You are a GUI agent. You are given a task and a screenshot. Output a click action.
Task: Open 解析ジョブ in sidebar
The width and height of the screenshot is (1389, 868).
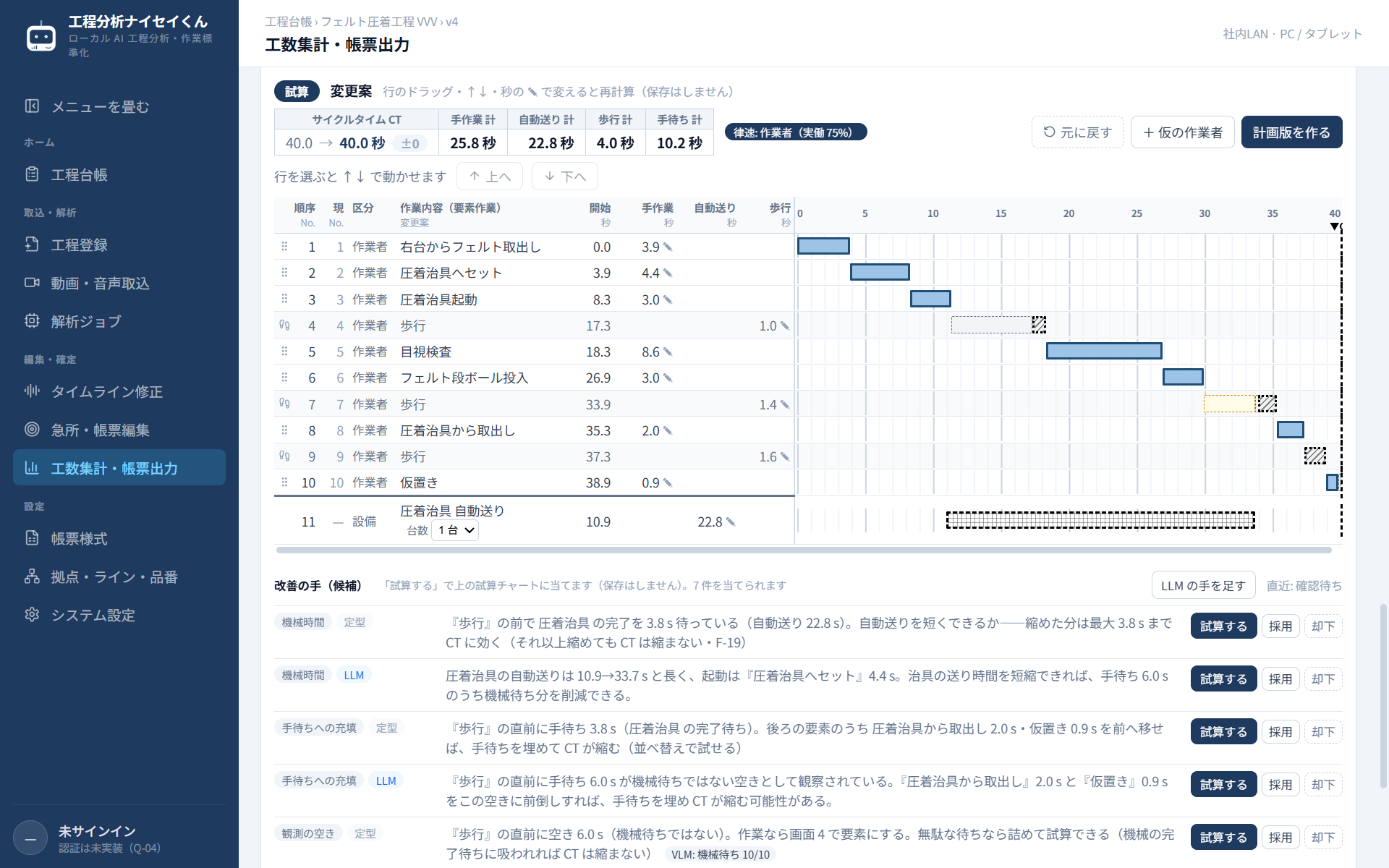(119, 321)
